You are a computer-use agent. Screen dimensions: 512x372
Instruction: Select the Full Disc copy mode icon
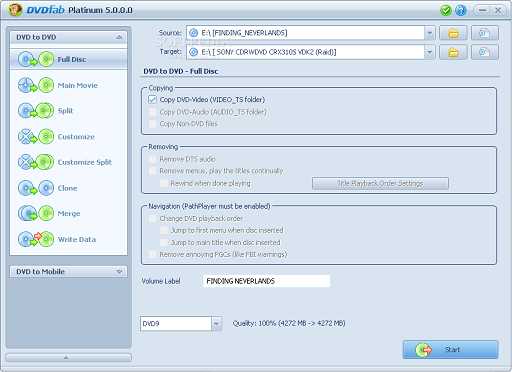(36, 60)
